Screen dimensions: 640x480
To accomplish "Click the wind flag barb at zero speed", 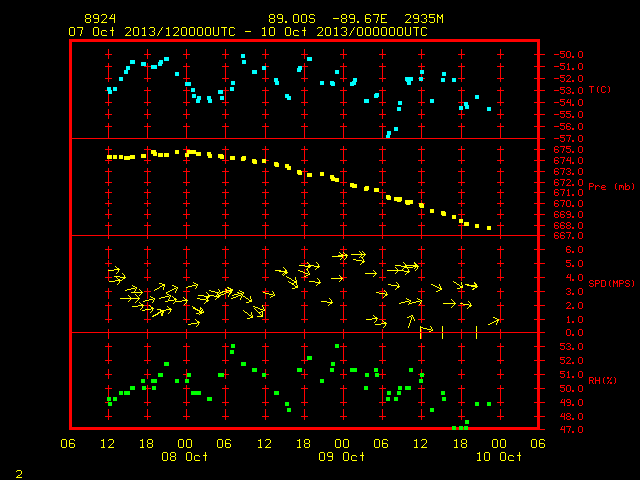I will (x=426, y=330).
